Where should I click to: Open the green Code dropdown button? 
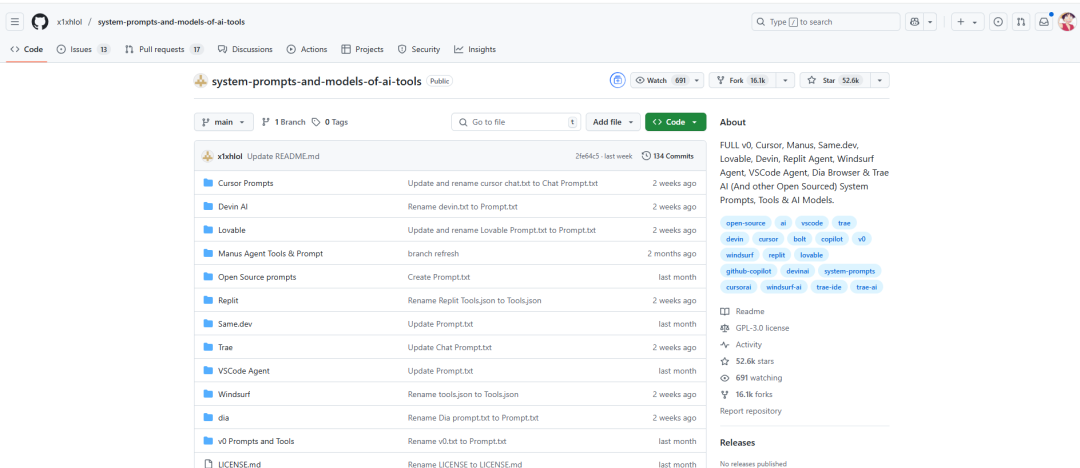pos(675,122)
